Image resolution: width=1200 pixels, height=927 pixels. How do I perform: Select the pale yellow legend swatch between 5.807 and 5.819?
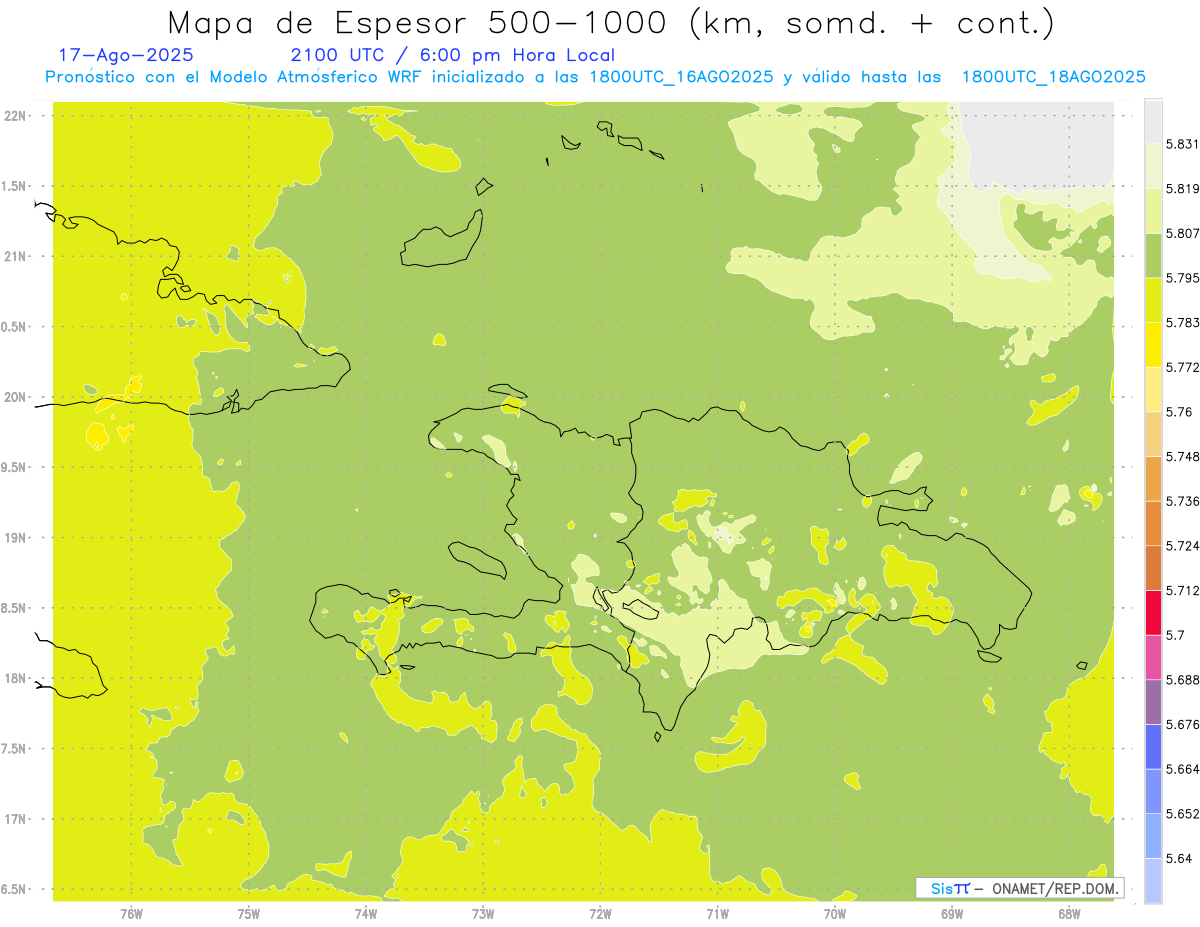[1153, 211]
